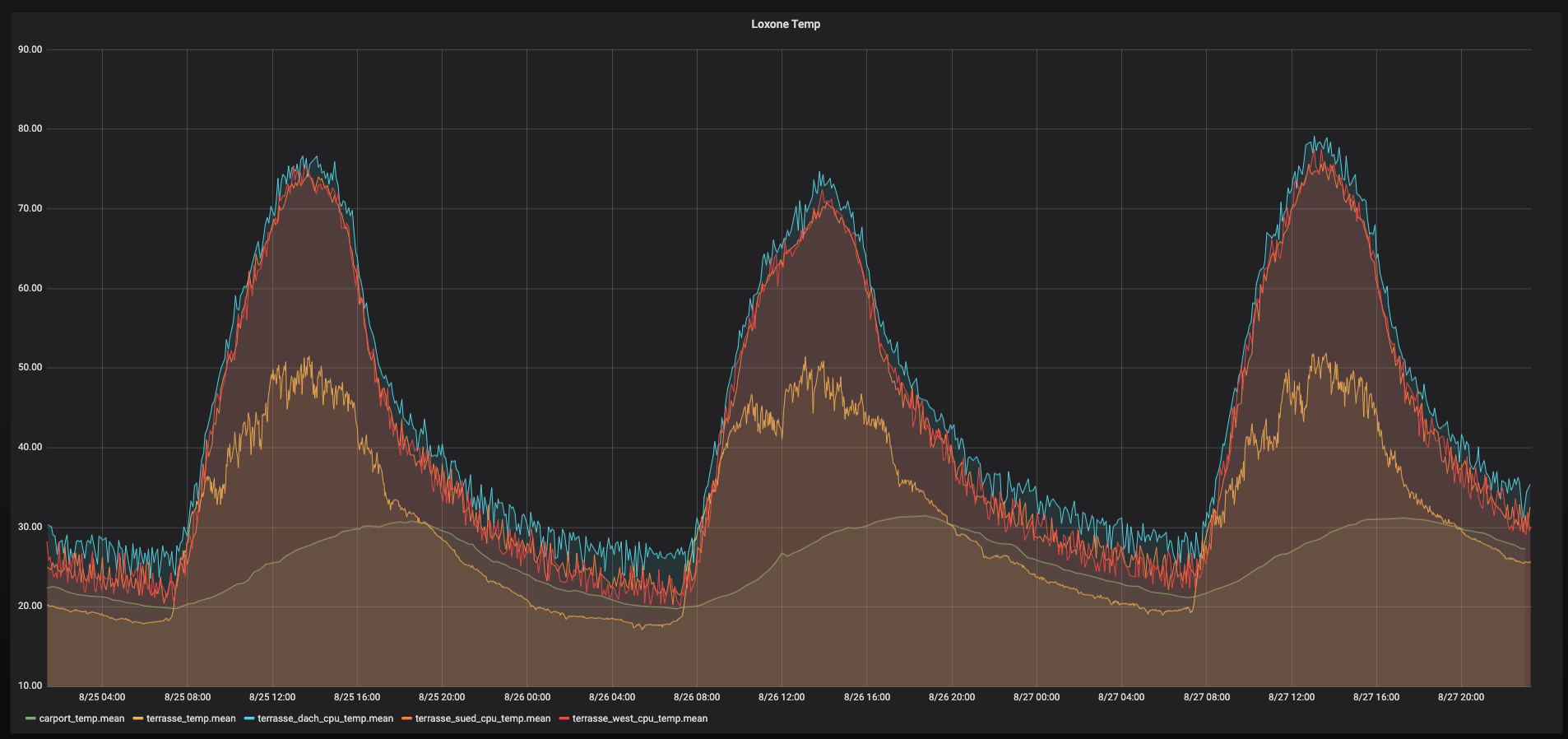Change the orange terrasse_sued_cpu_temp.mean series color

[x=407, y=718]
